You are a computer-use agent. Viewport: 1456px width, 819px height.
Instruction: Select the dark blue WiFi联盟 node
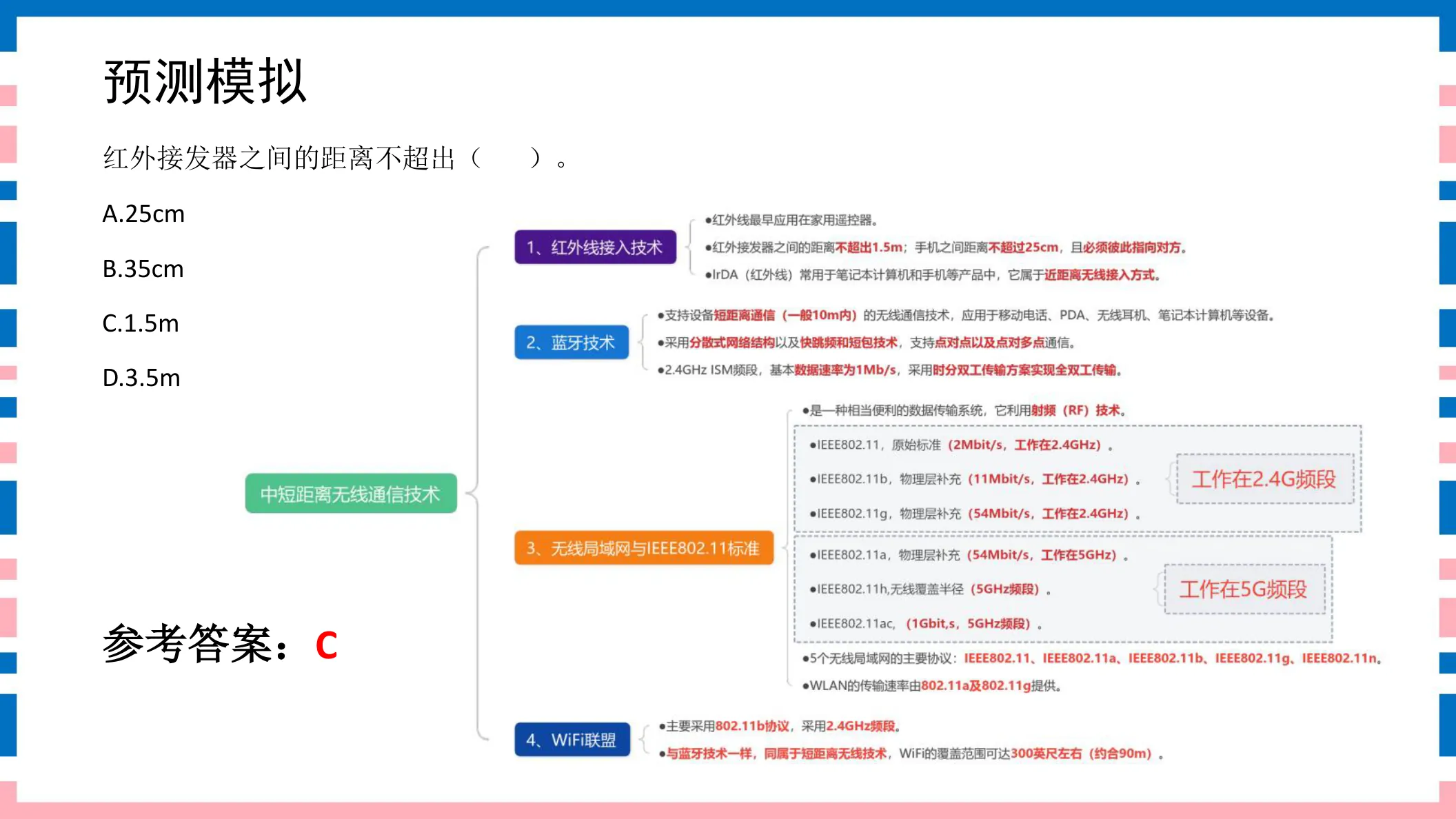(572, 740)
